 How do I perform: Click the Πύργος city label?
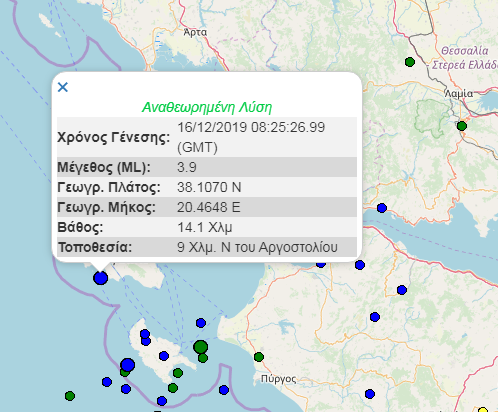point(278,379)
